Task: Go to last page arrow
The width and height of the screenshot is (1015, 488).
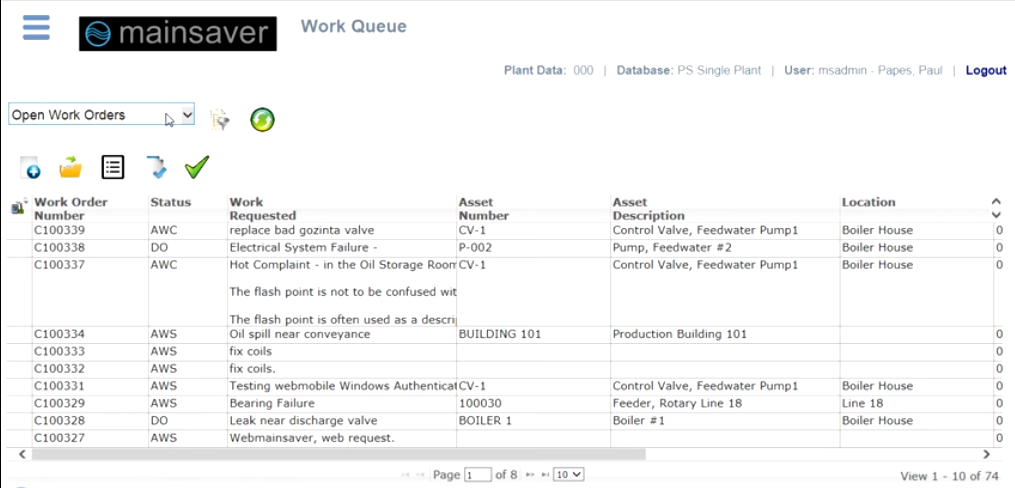Action: (x=544, y=474)
